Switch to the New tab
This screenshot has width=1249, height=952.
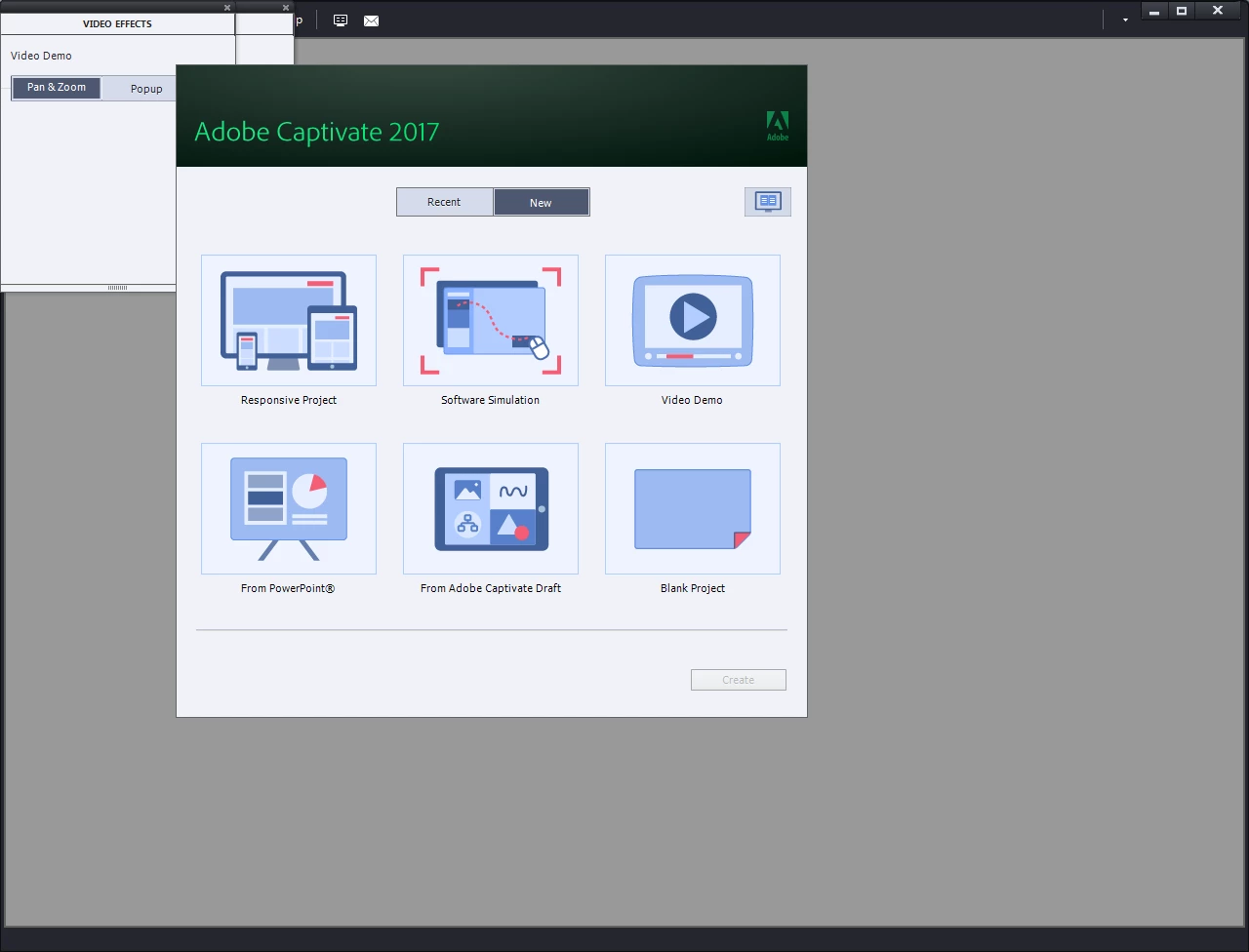[x=541, y=202]
